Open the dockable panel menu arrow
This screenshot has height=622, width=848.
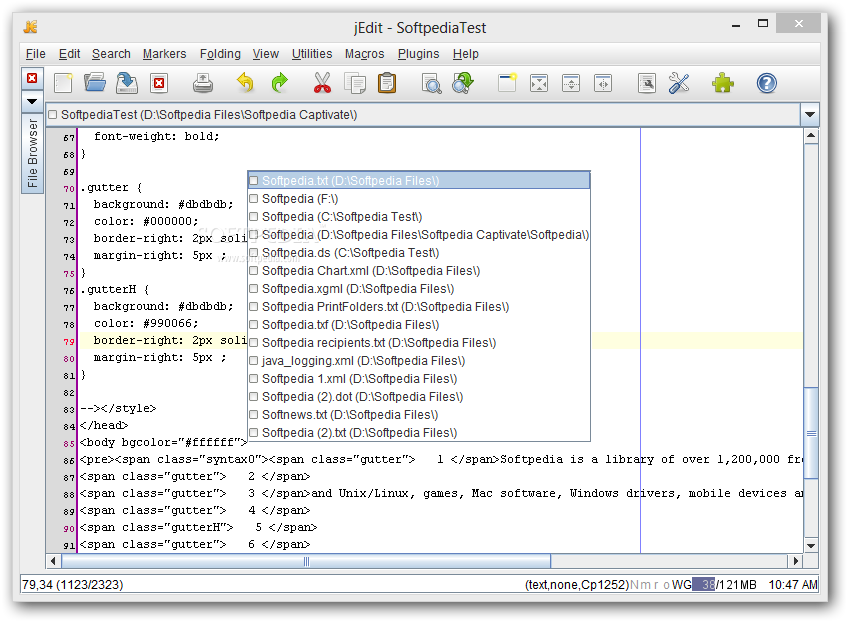coord(32,101)
